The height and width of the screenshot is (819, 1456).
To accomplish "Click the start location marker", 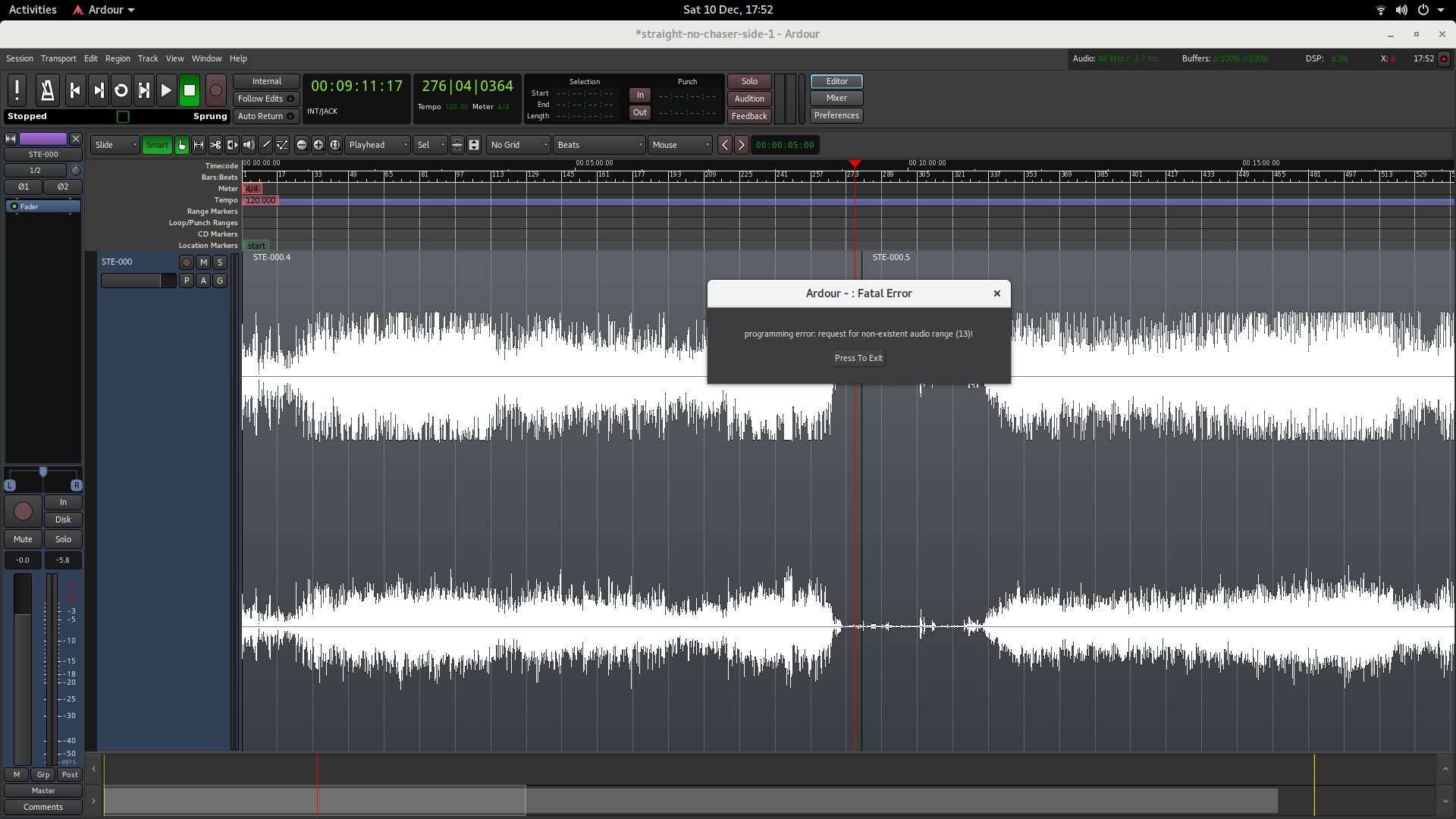I will (x=256, y=246).
